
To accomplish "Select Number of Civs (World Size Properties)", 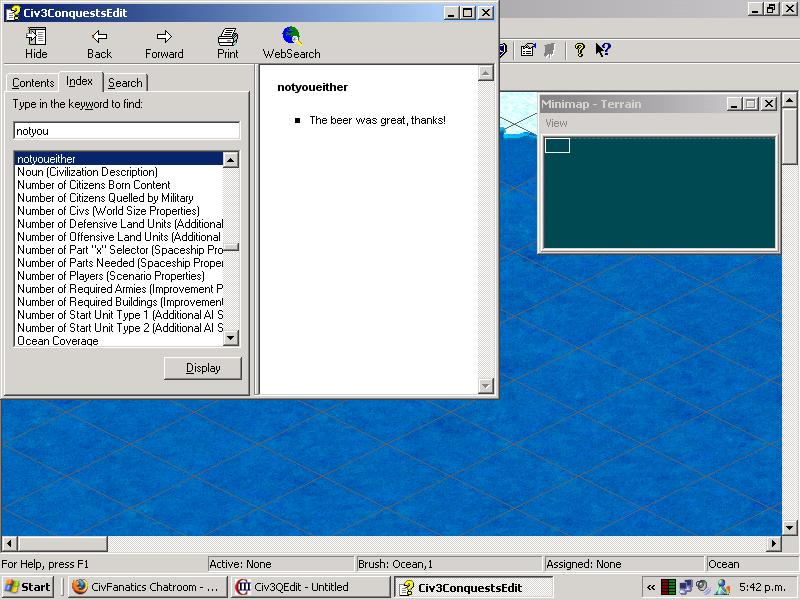I will [119, 211].
